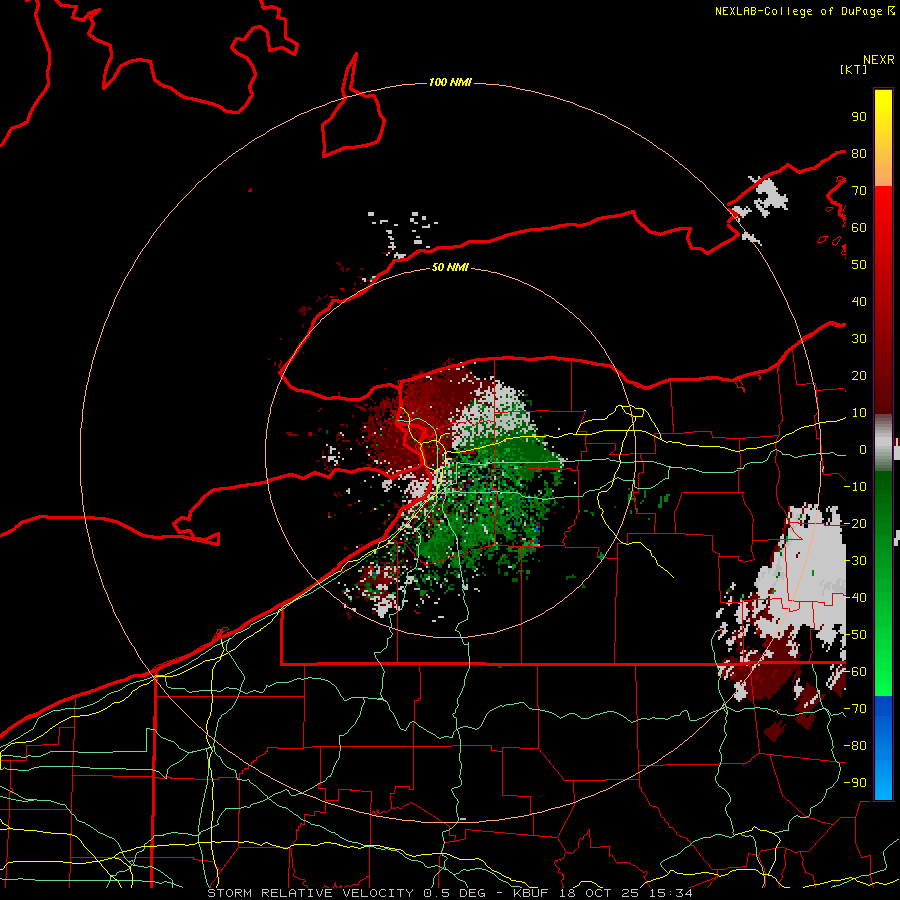Click the positive 70 scale label

pos(859,191)
